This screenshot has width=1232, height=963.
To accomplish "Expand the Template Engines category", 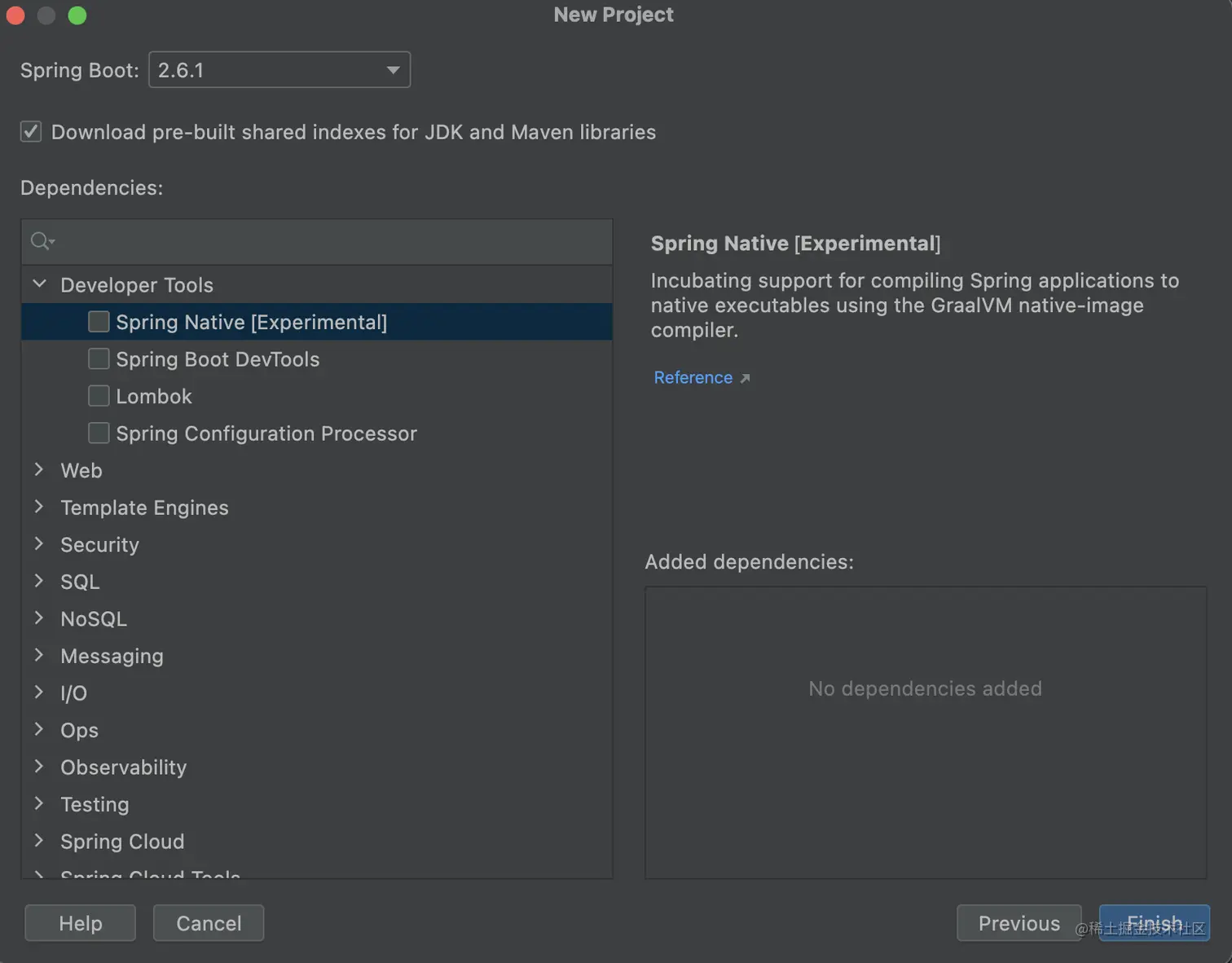I will click(x=39, y=508).
